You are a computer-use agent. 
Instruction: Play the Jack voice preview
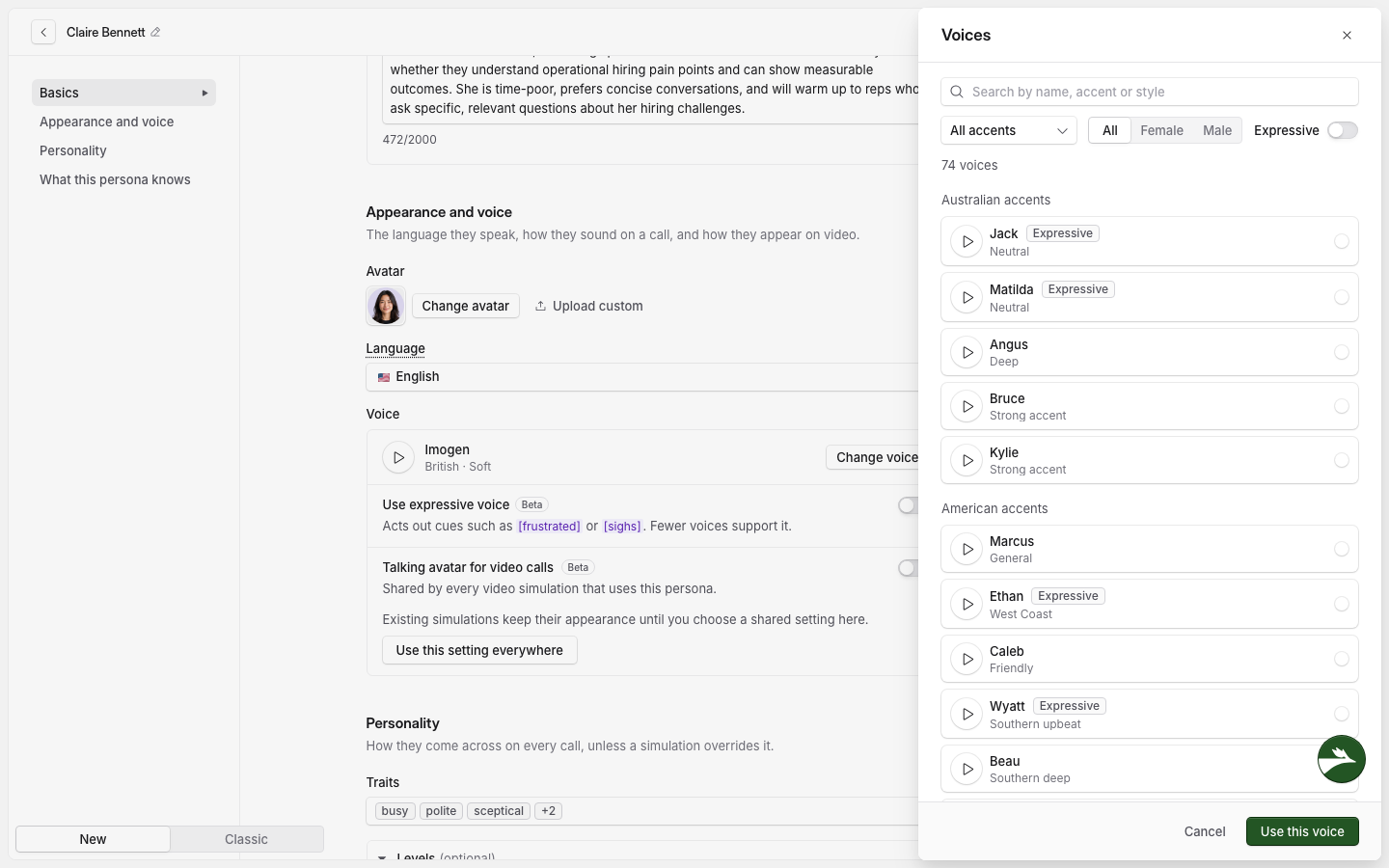coord(967,241)
